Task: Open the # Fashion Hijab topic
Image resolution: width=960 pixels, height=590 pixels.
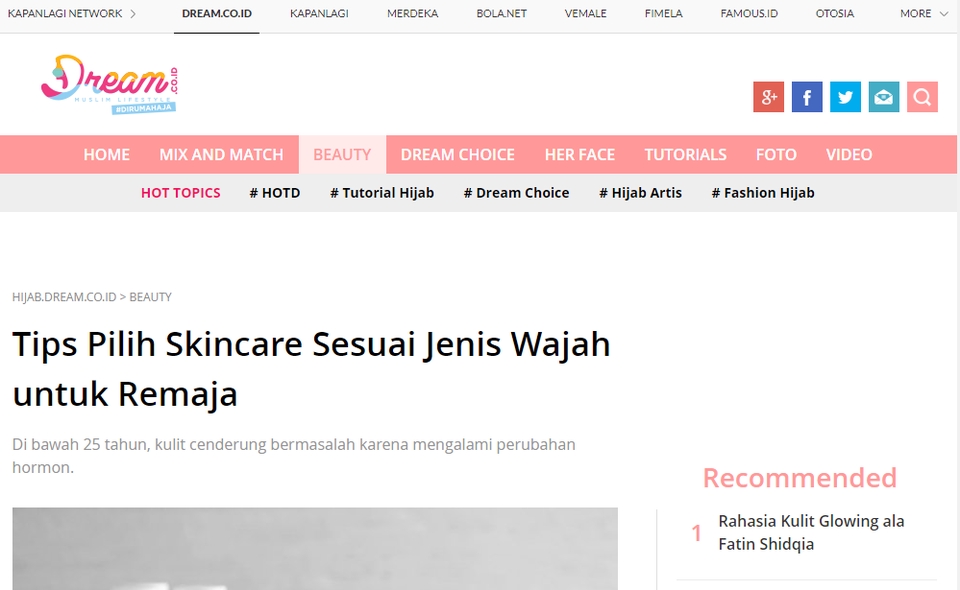Action: pyautogui.click(x=763, y=193)
